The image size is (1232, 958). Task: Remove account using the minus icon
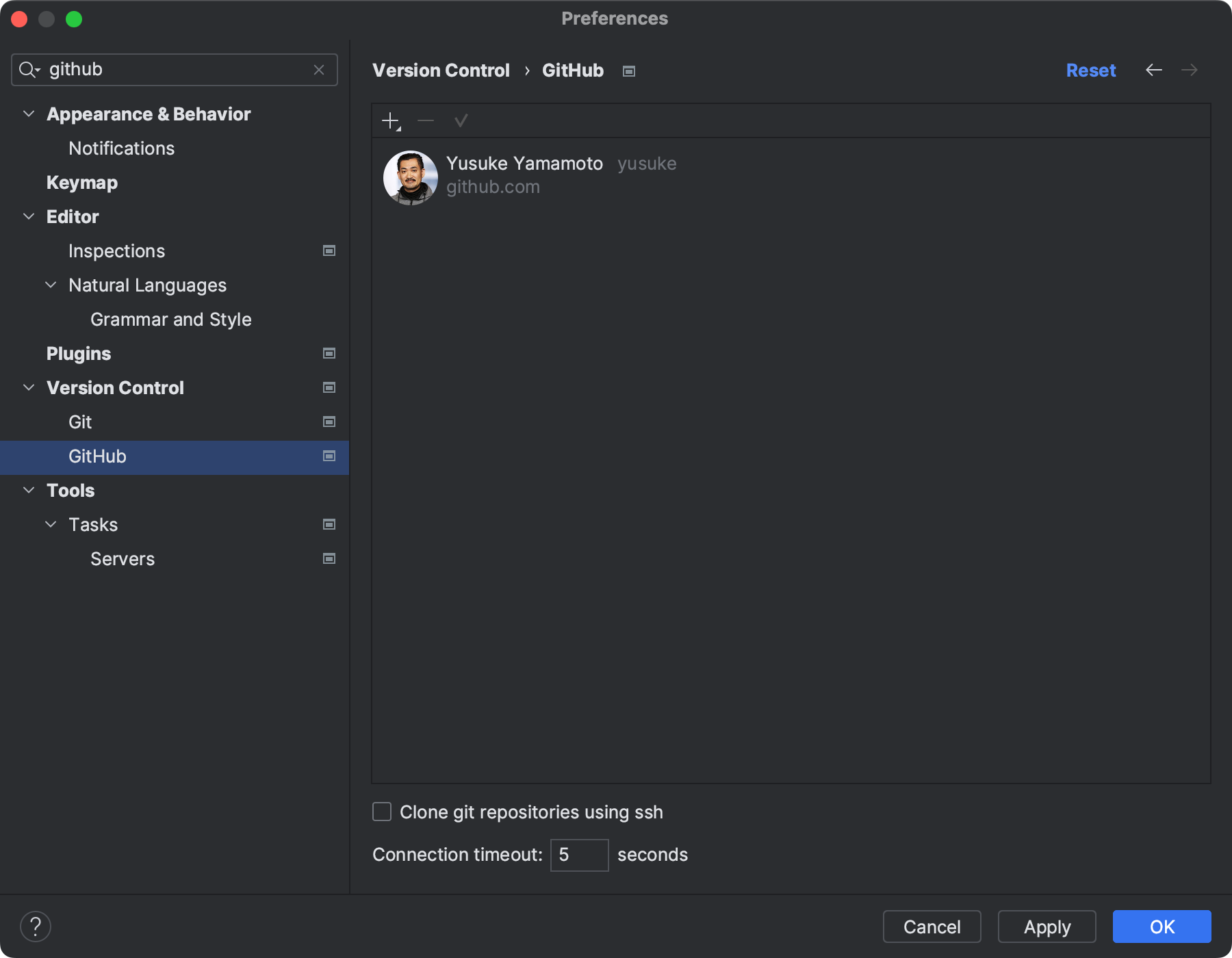pos(426,121)
